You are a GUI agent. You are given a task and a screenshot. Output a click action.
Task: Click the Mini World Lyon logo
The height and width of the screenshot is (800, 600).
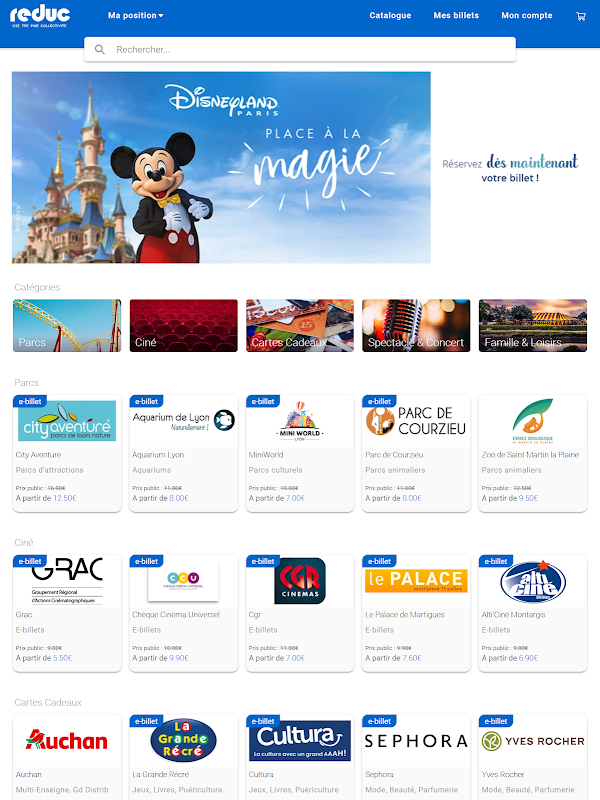click(x=300, y=421)
